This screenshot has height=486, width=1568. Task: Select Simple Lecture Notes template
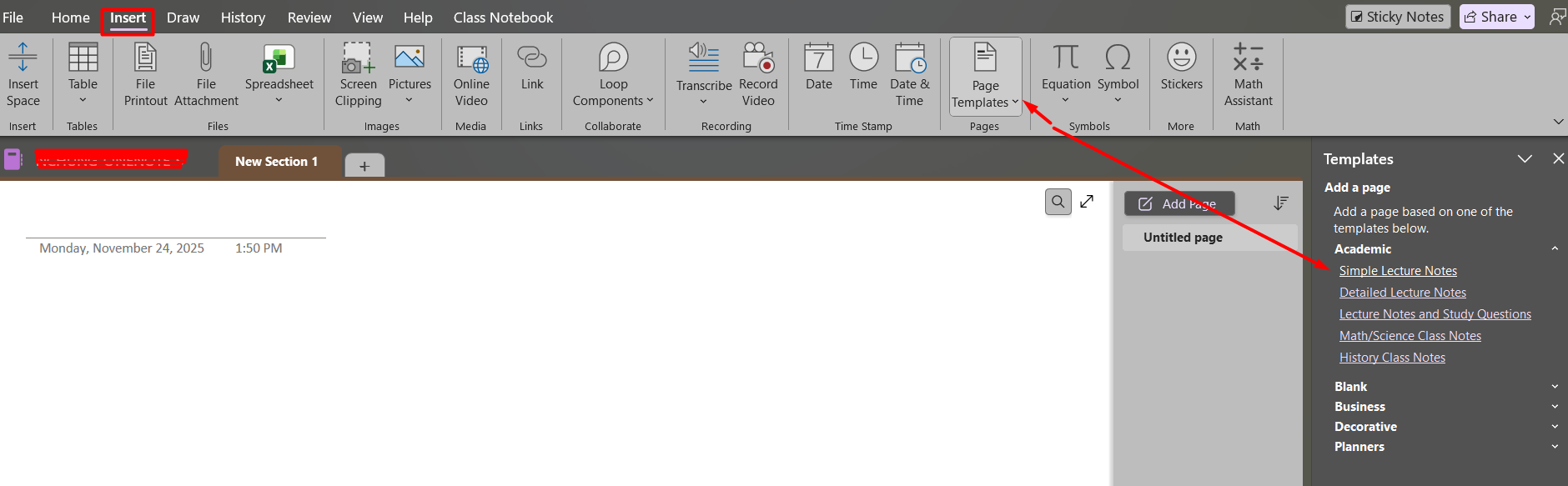tap(1398, 271)
